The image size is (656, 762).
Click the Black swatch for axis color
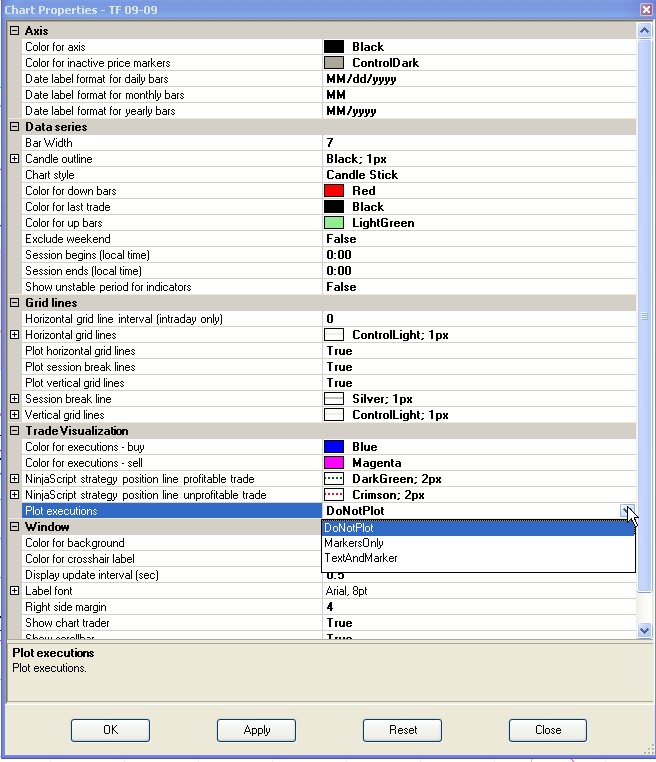tap(334, 47)
